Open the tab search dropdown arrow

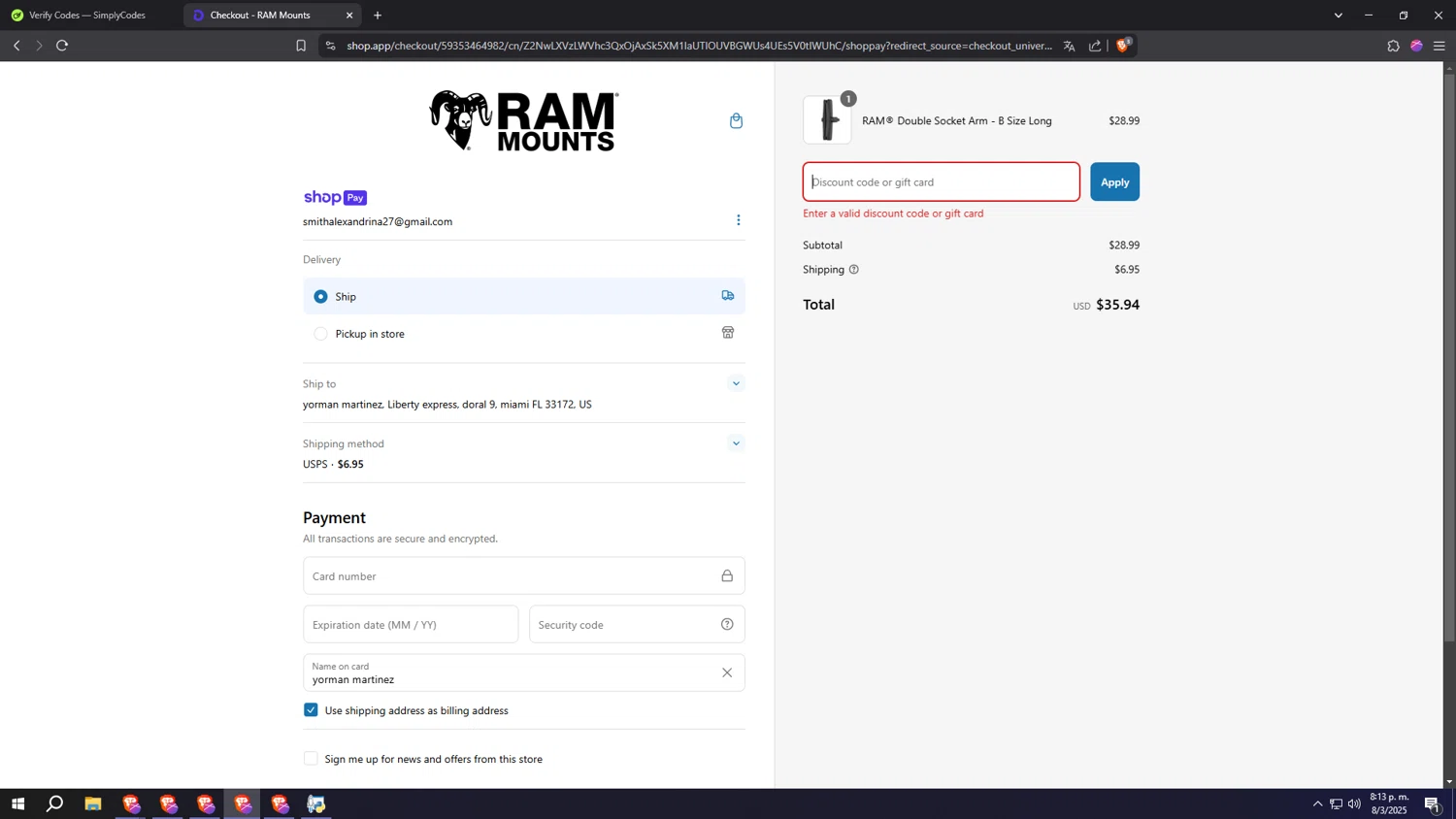point(1339,16)
